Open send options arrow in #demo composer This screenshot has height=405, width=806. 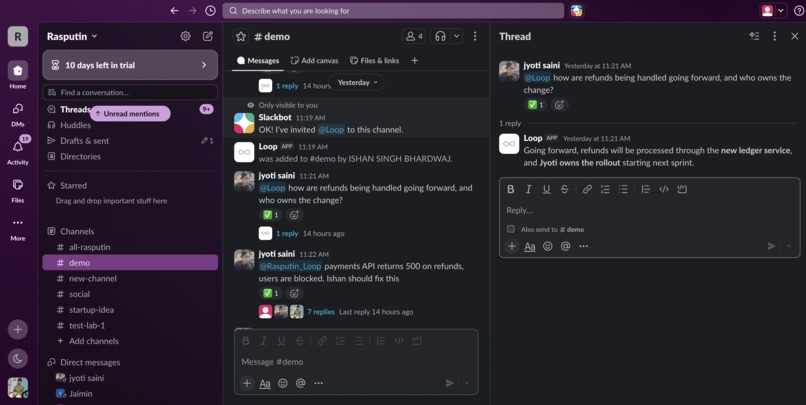467,383
